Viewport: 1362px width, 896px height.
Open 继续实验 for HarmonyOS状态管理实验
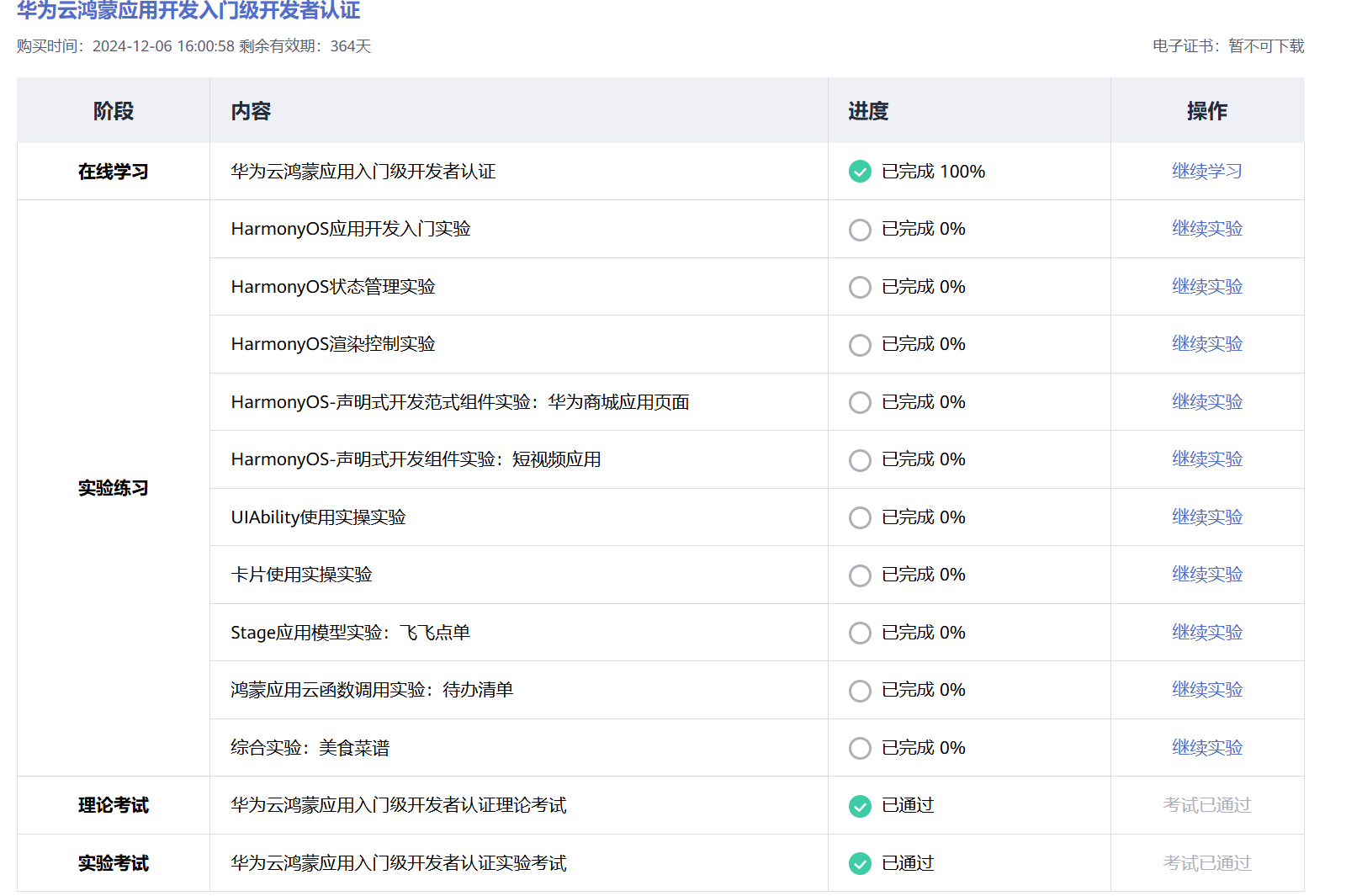[1207, 286]
